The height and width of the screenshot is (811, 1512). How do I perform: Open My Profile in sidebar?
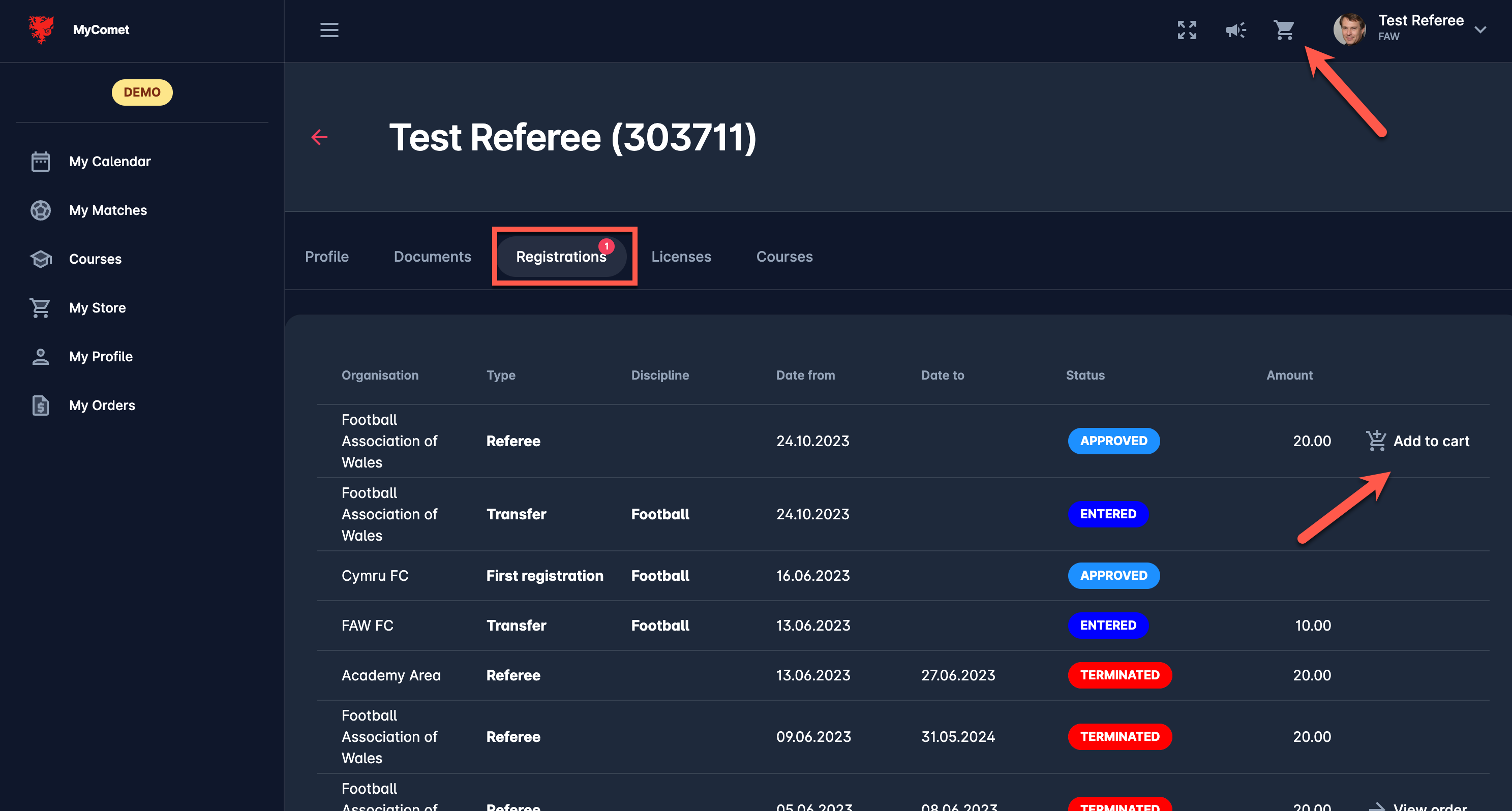[x=100, y=357]
